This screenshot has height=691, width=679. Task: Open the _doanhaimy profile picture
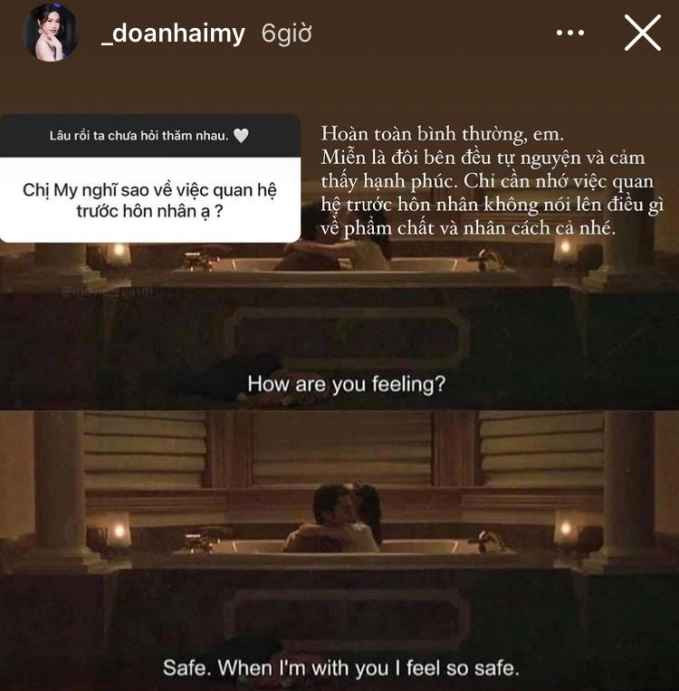(51, 32)
